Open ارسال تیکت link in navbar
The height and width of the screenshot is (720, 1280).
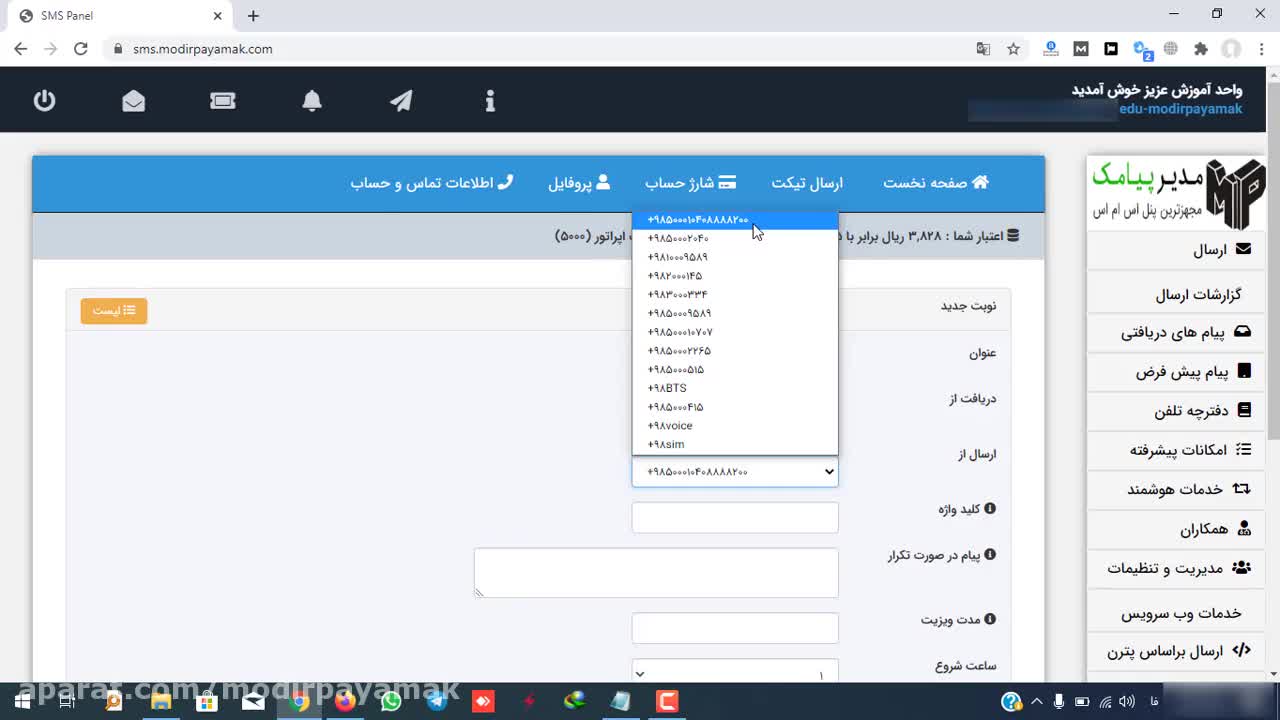[x=807, y=183]
